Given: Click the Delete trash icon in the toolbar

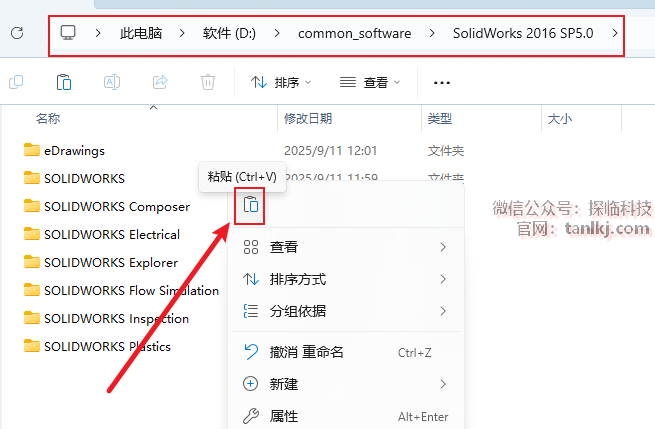Looking at the screenshot, I should [208, 82].
